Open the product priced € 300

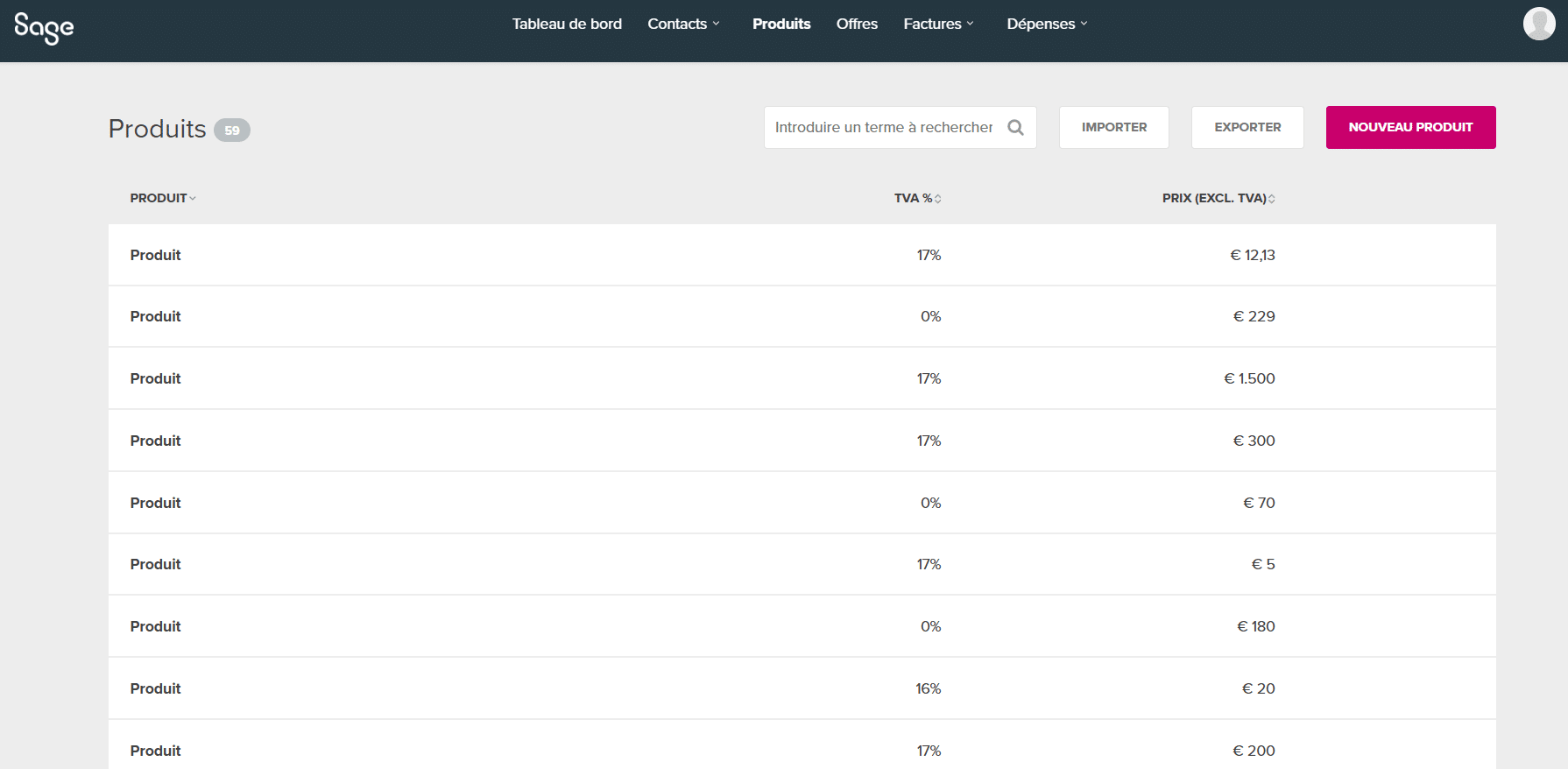[802, 441]
